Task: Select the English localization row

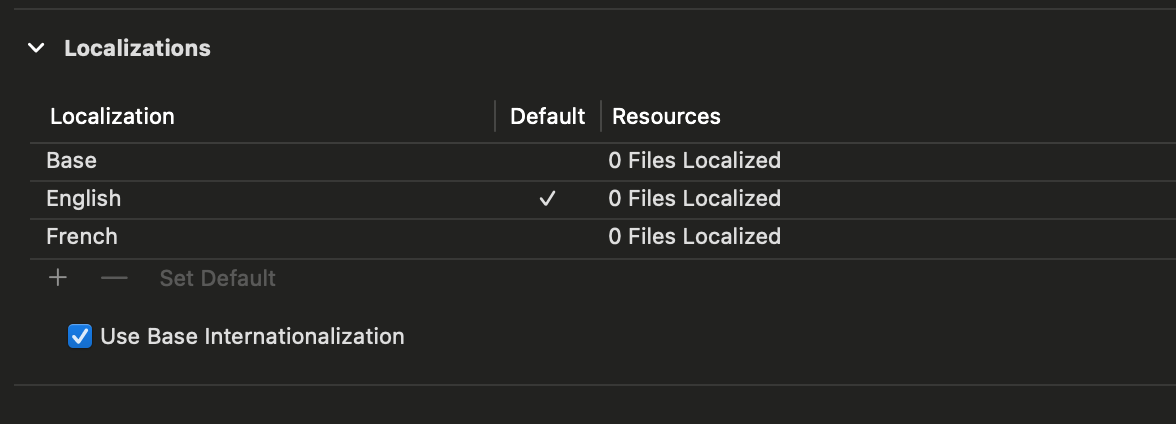Action: tap(603, 199)
